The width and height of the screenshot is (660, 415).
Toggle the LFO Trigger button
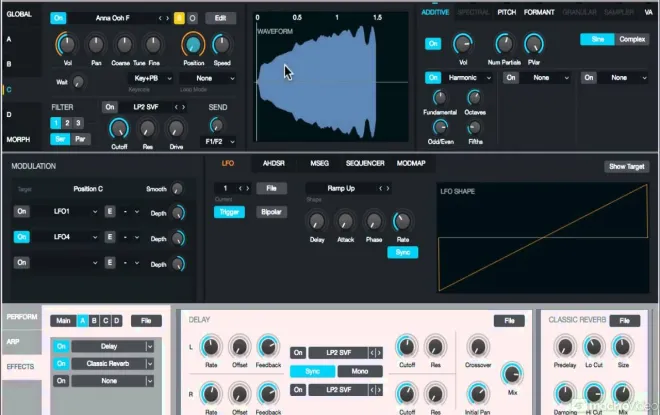click(x=229, y=212)
